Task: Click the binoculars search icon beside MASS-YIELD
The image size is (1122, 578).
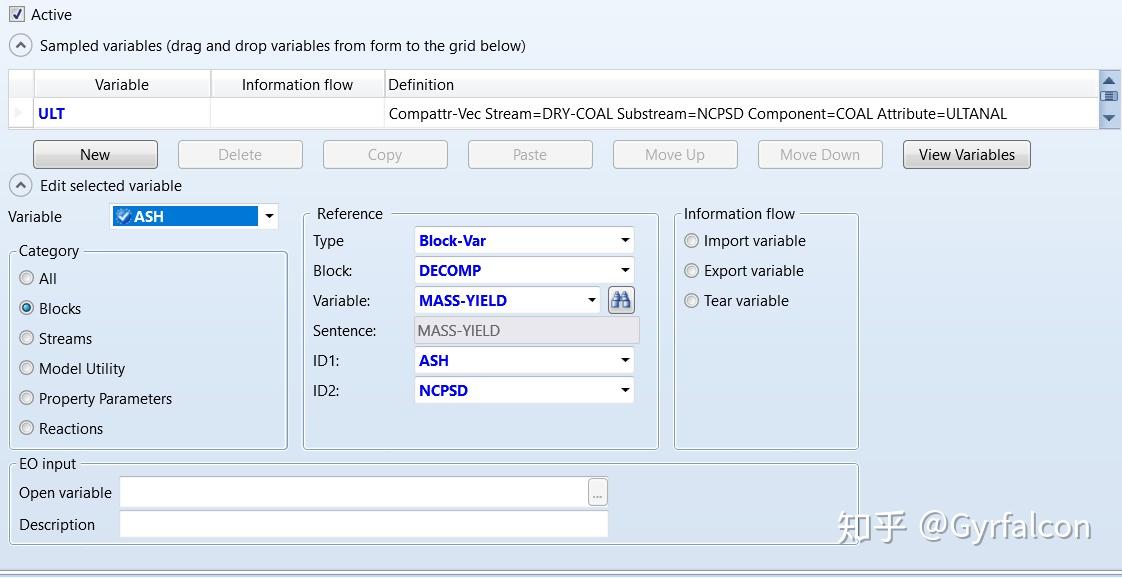Action: [x=621, y=300]
